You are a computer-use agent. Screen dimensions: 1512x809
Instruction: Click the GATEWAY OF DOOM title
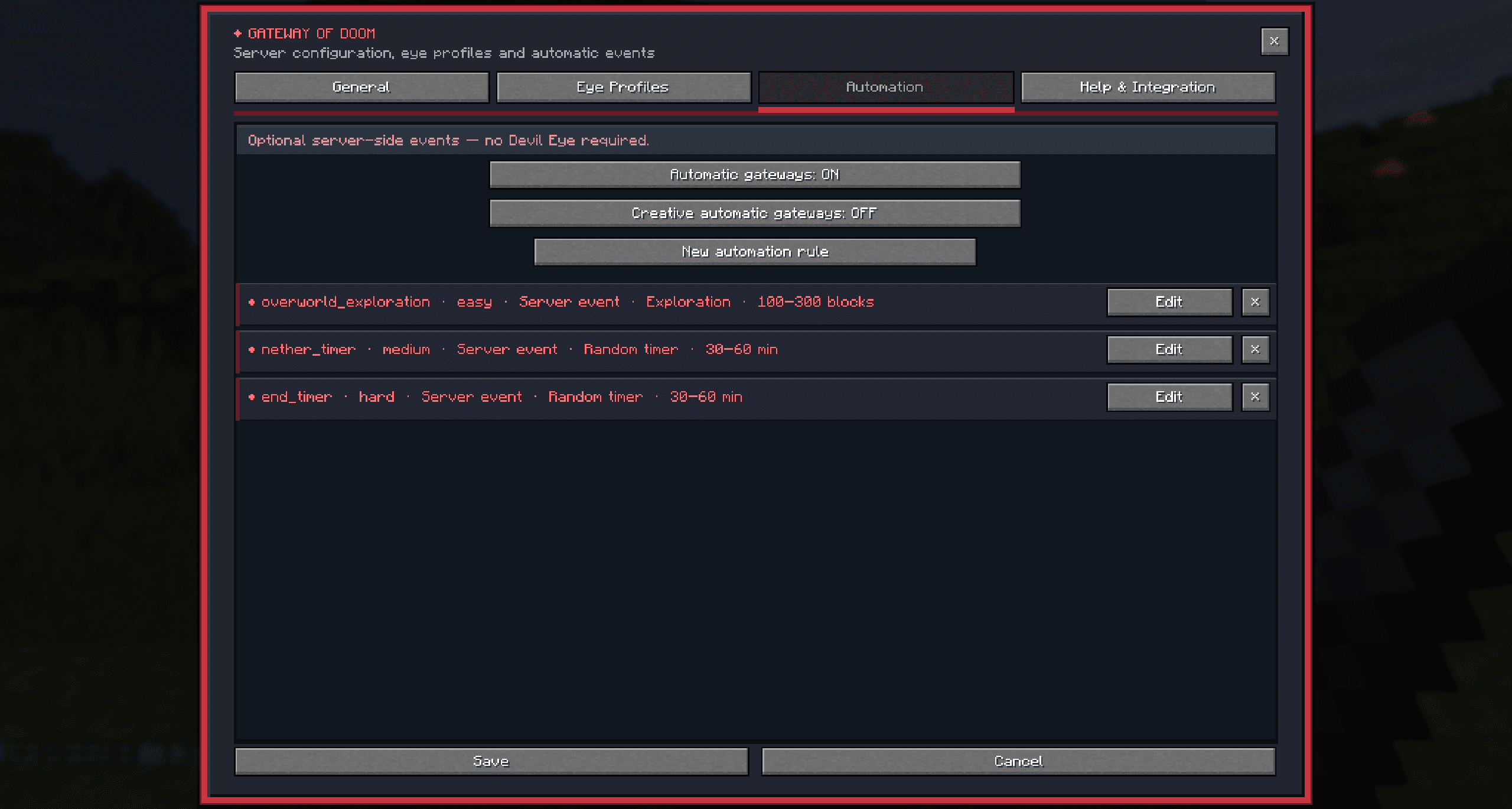(311, 34)
